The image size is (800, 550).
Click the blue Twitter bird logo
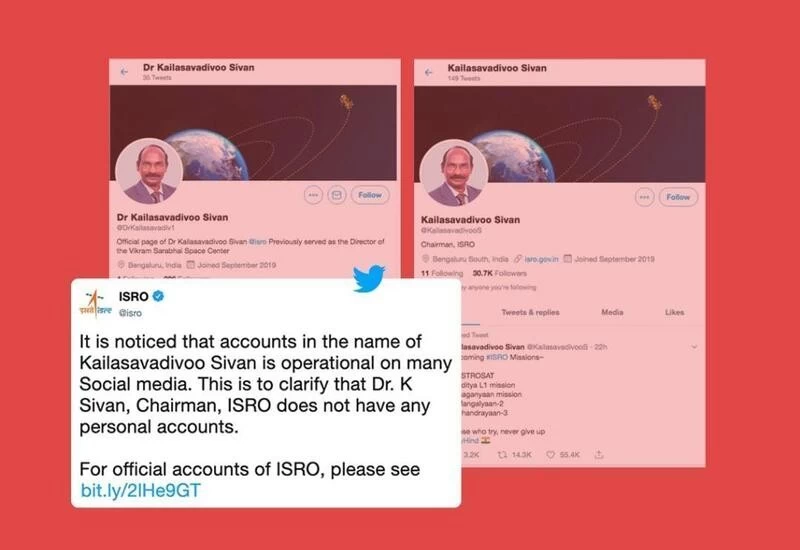tap(369, 278)
